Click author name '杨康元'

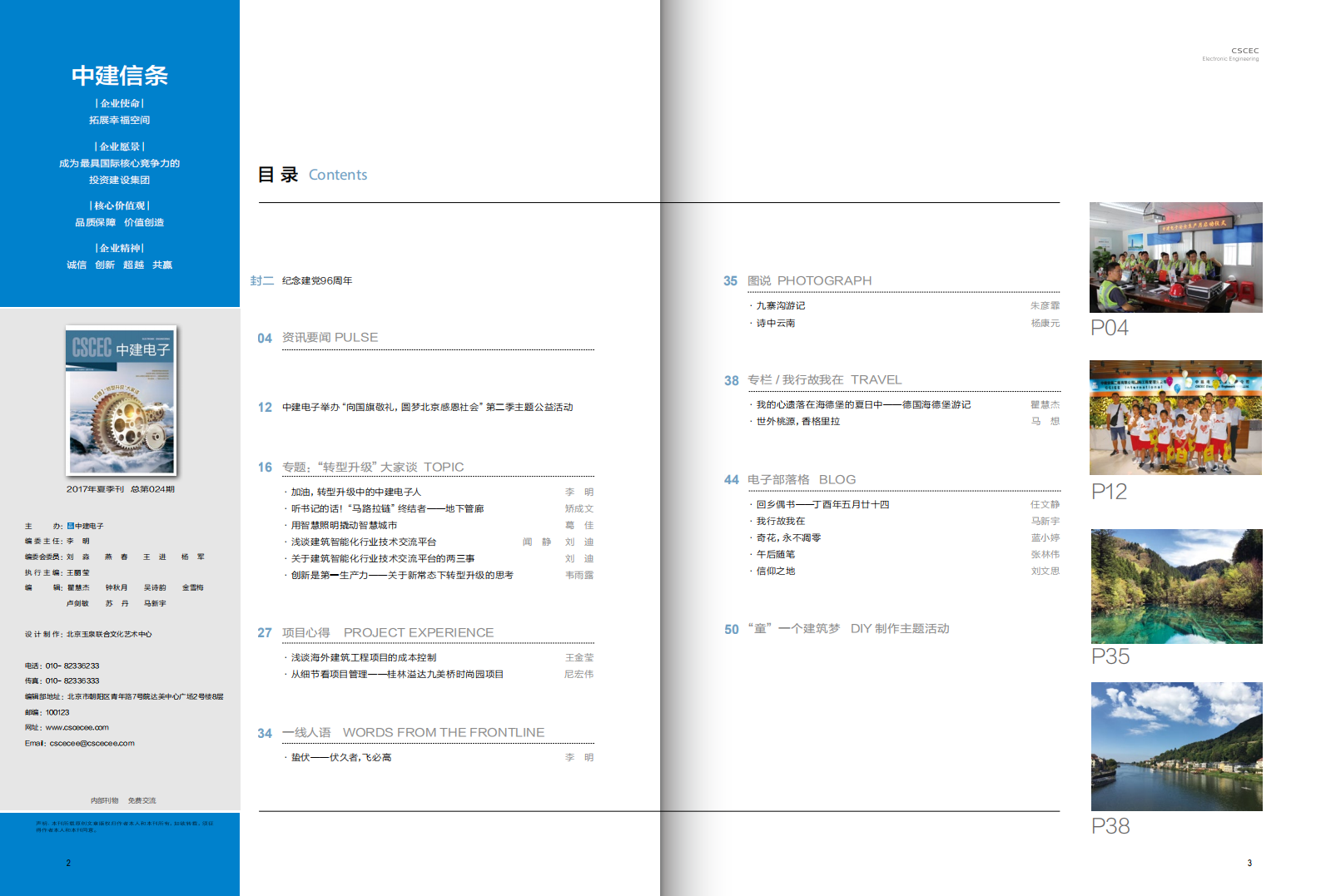(1045, 323)
